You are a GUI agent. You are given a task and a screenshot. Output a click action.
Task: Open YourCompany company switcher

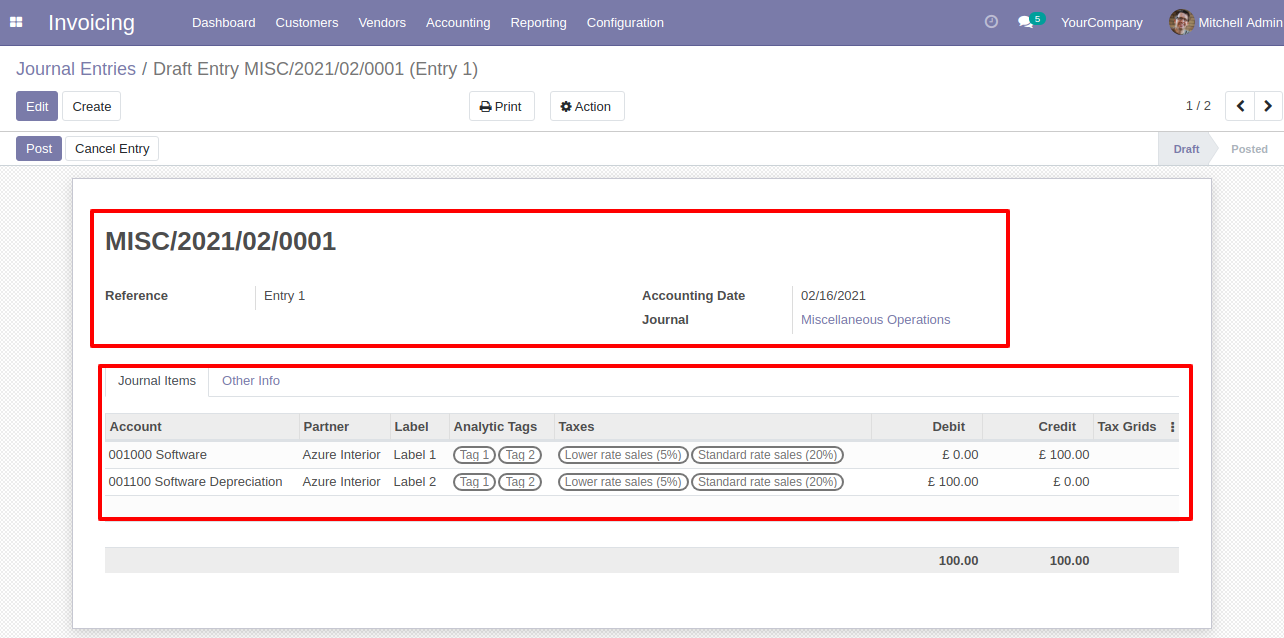(1101, 22)
